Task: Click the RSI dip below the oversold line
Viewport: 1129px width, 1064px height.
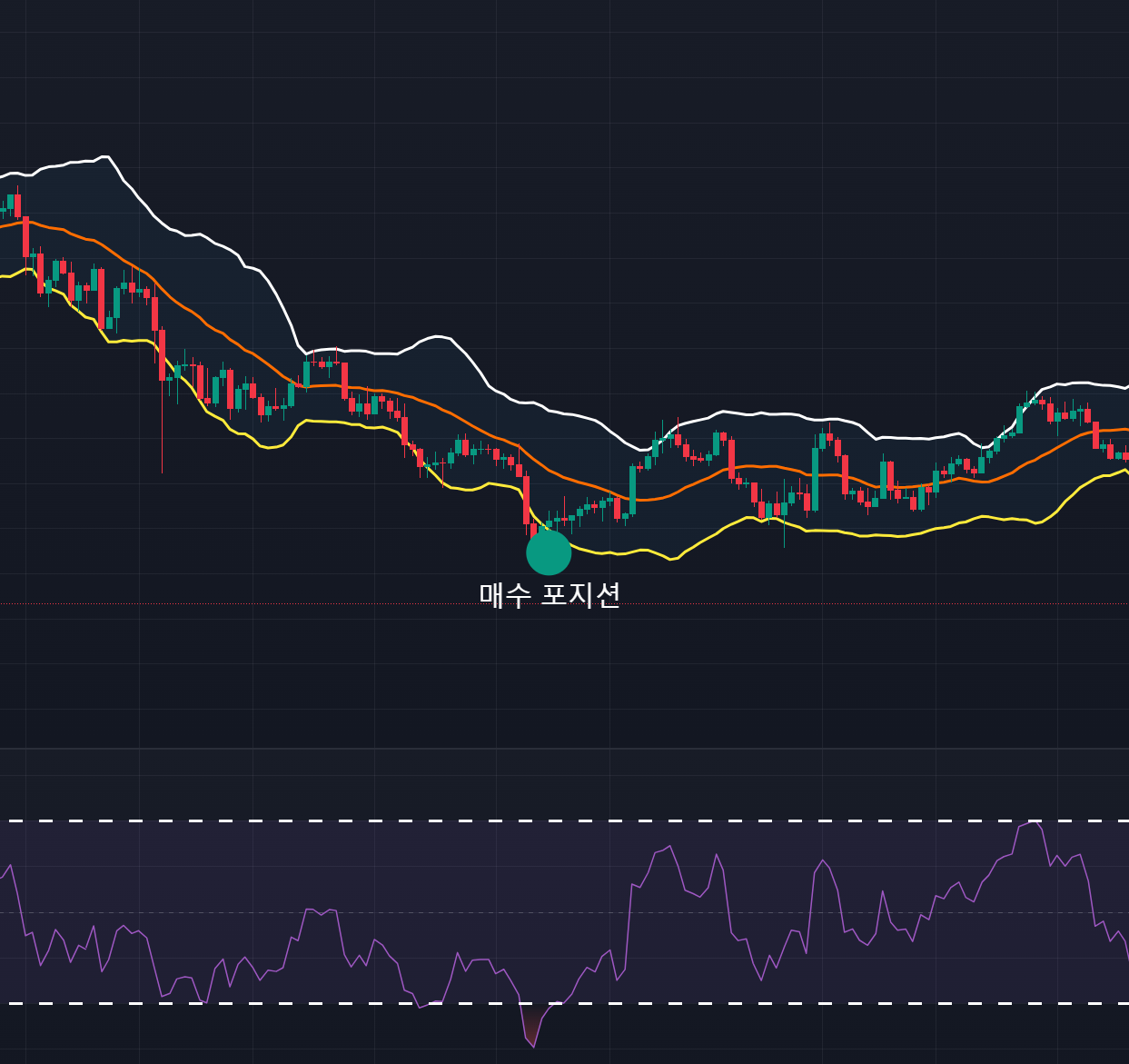Action: pos(534,1025)
